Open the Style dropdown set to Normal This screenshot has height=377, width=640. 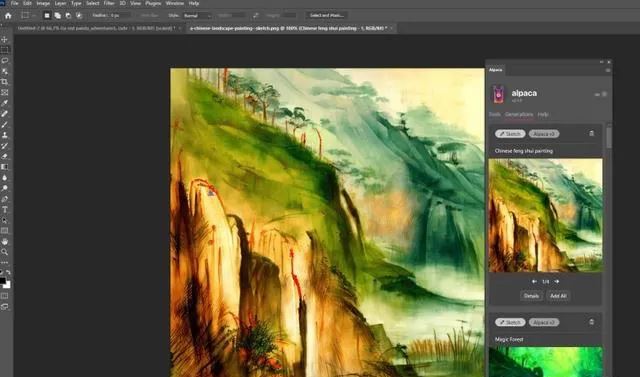(197, 16)
